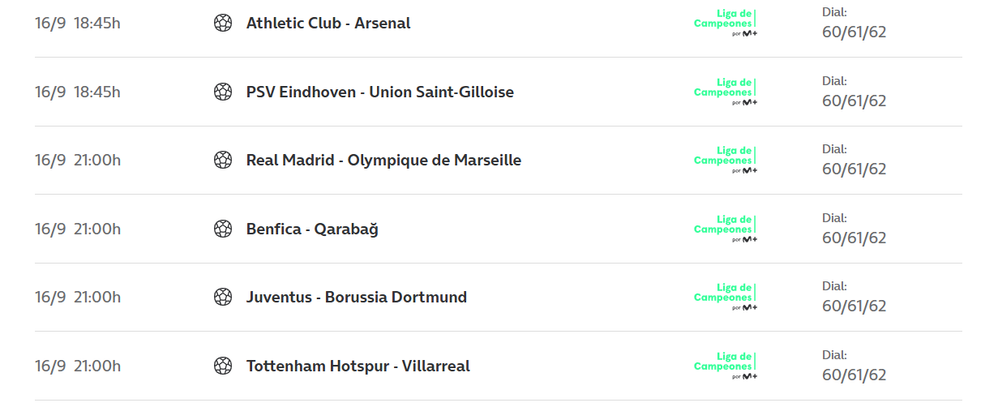Screen dimensions: 998x403
Task: Click the football icon beside Real Madrid match
Action: pyautogui.click(x=223, y=160)
